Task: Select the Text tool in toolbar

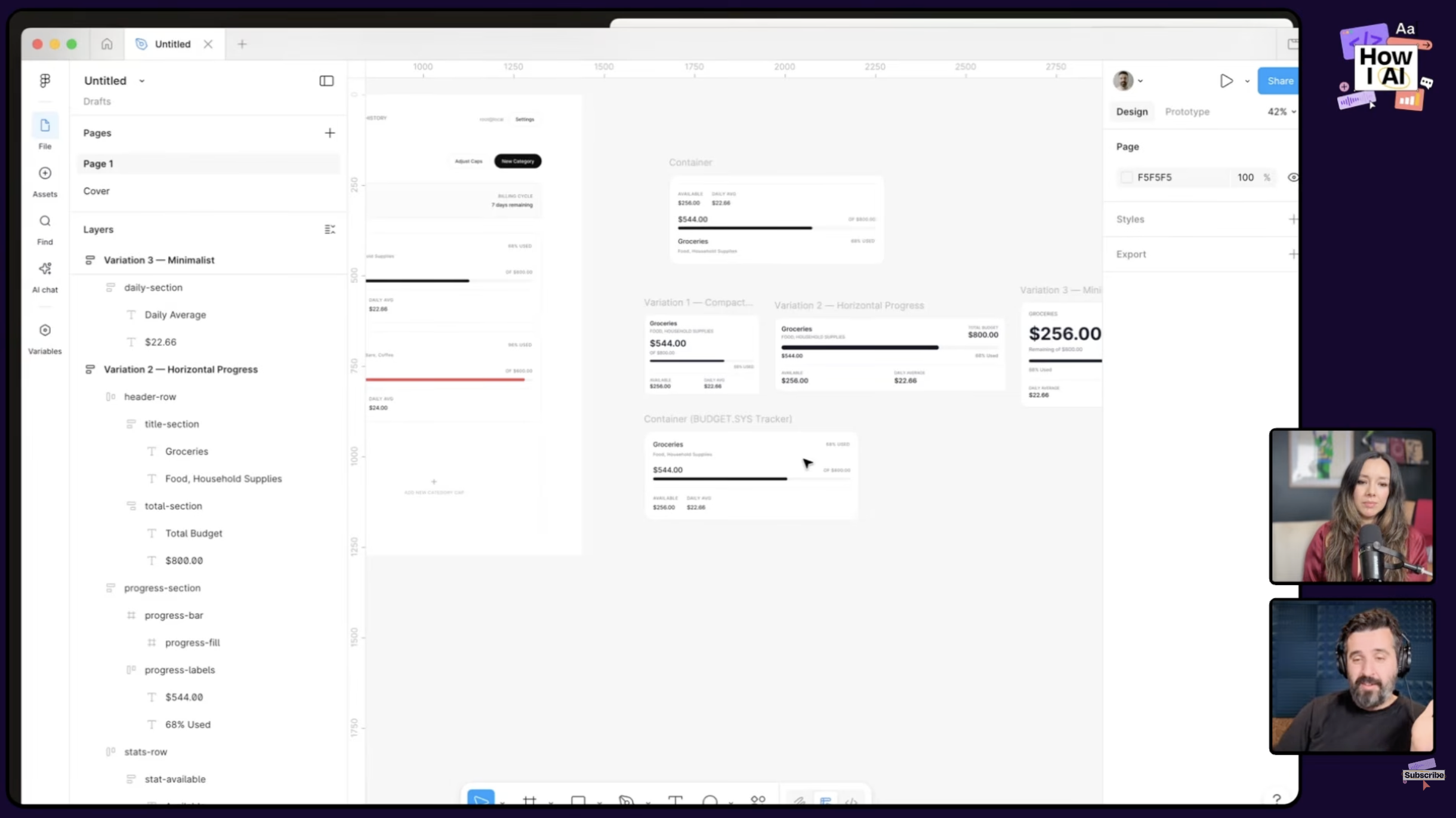Action: point(675,800)
